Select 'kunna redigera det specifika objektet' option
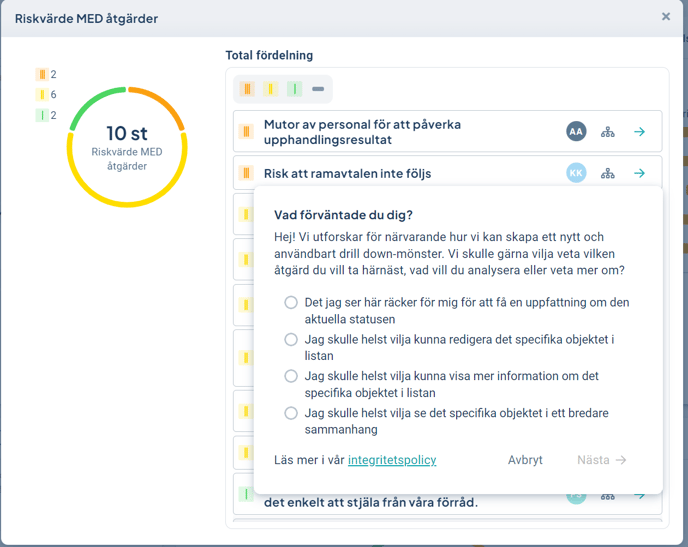Viewport: 688px width, 547px height. (291, 340)
